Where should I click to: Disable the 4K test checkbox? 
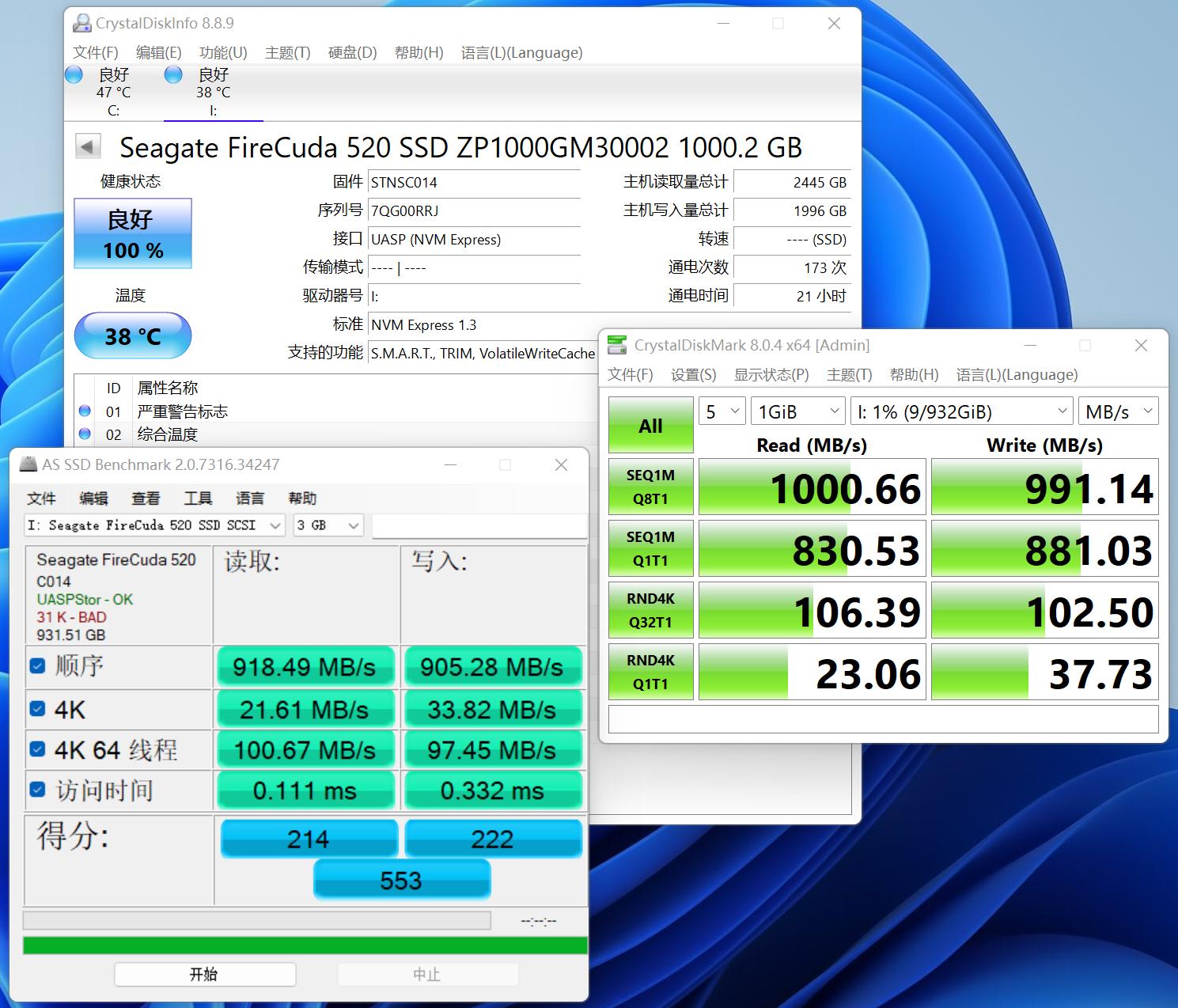[37, 708]
